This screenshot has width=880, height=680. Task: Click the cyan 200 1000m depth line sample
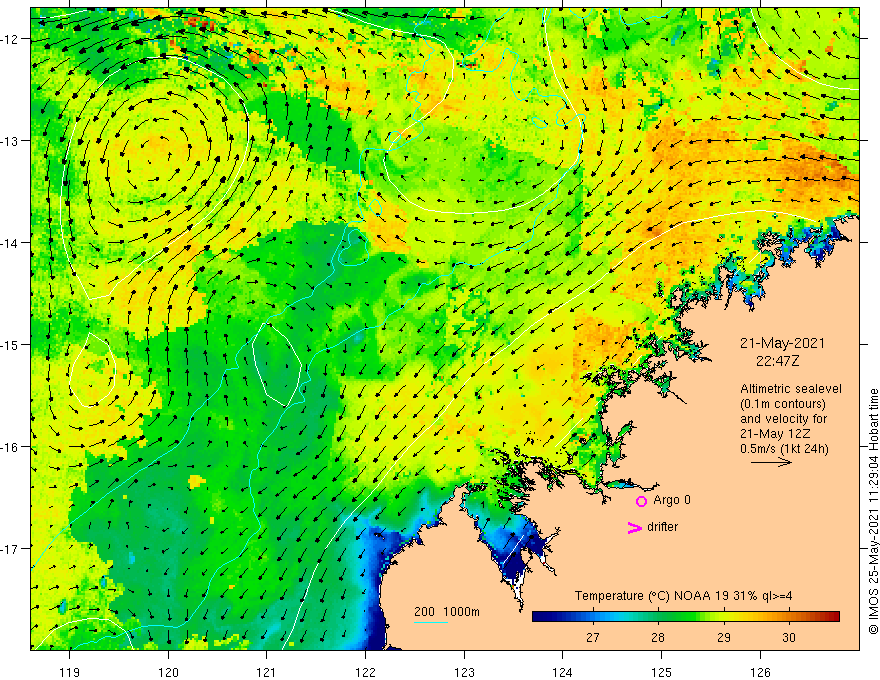pyautogui.click(x=431, y=622)
